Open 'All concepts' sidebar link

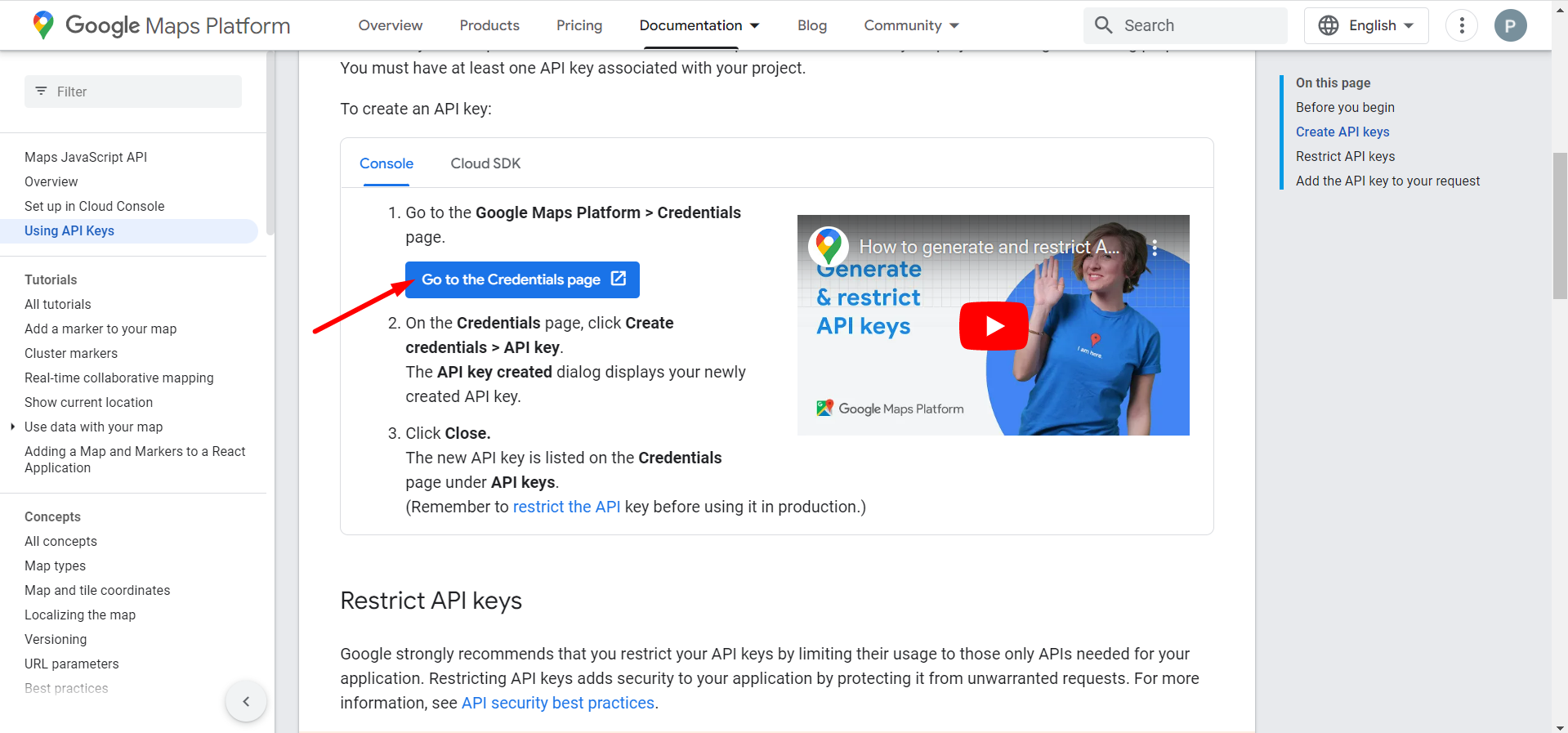(60, 541)
